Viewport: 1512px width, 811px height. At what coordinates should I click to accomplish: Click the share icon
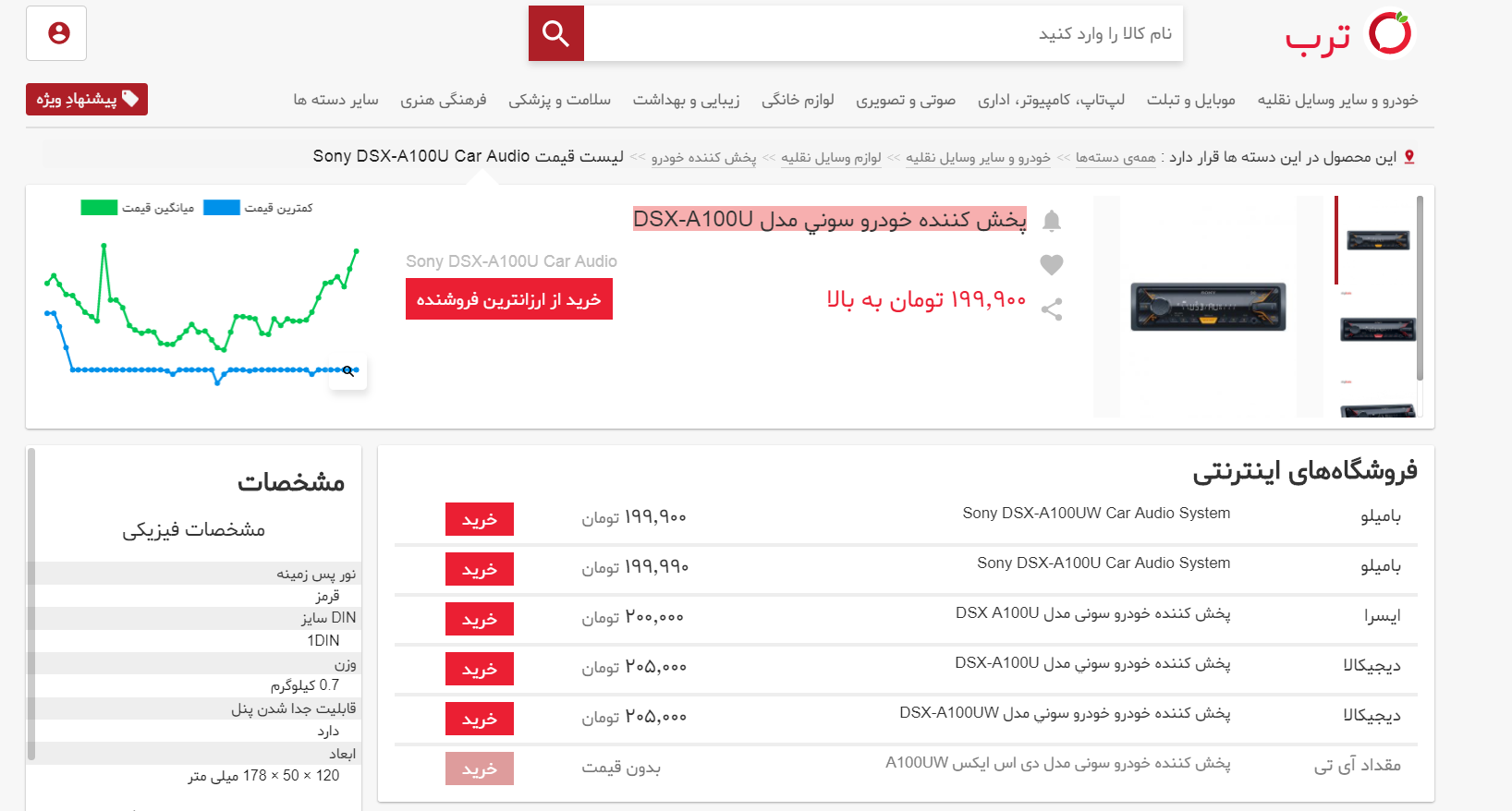(1051, 309)
